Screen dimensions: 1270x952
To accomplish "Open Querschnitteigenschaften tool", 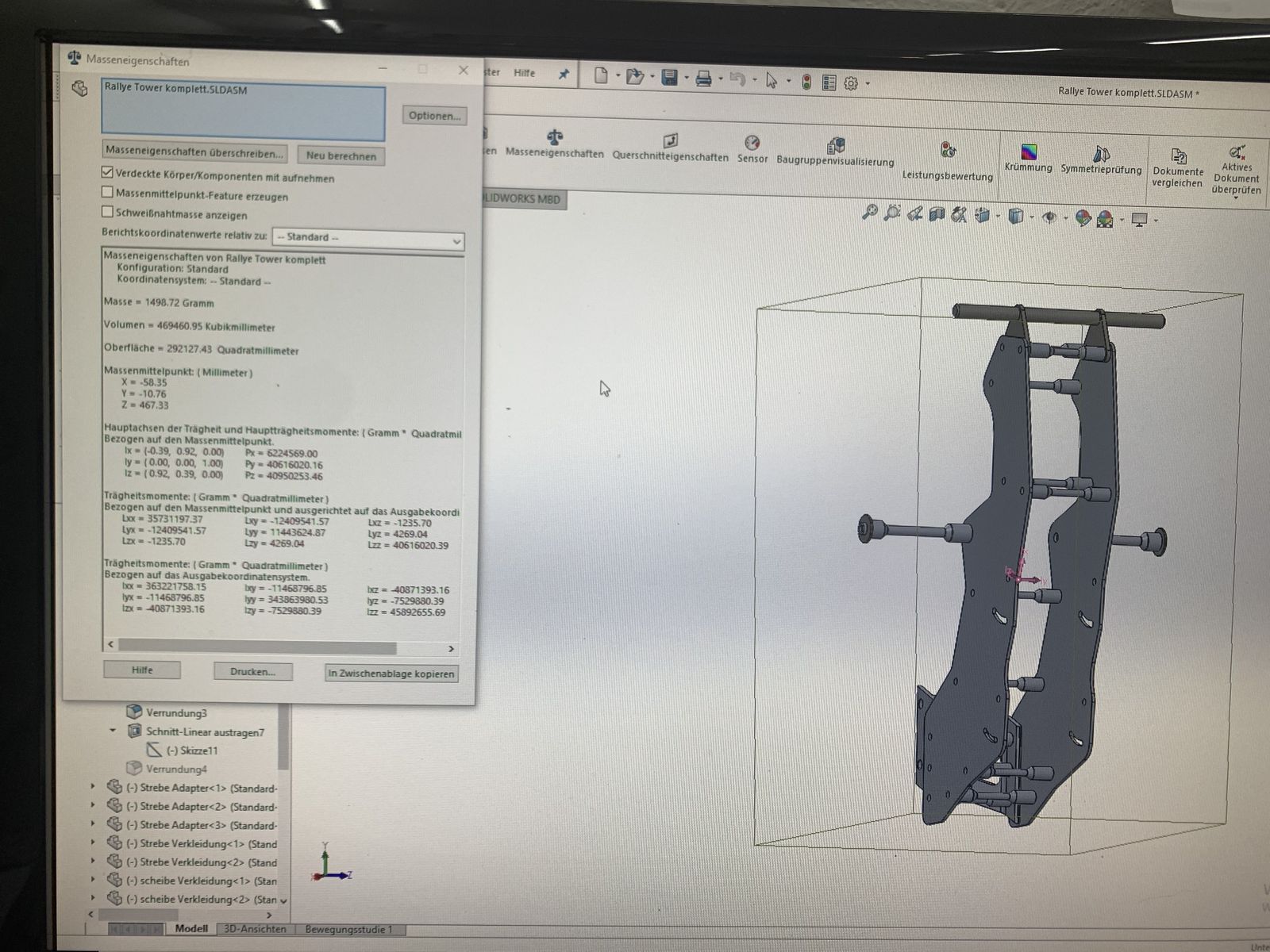I will point(671,141).
